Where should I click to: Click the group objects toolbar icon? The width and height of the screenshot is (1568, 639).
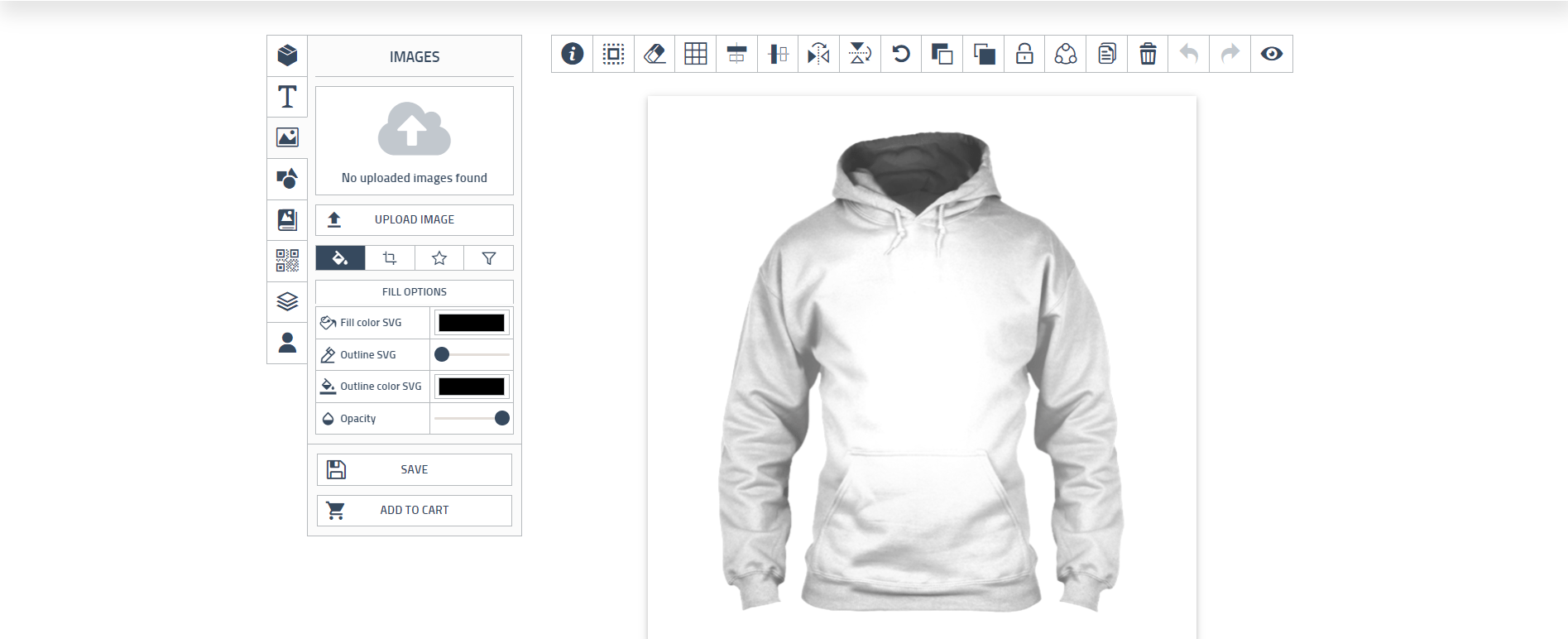click(1066, 54)
